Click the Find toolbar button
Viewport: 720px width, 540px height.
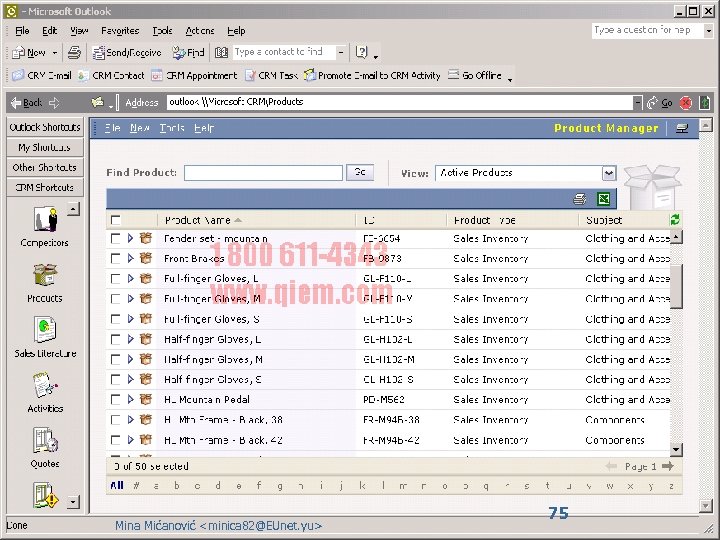point(188,53)
